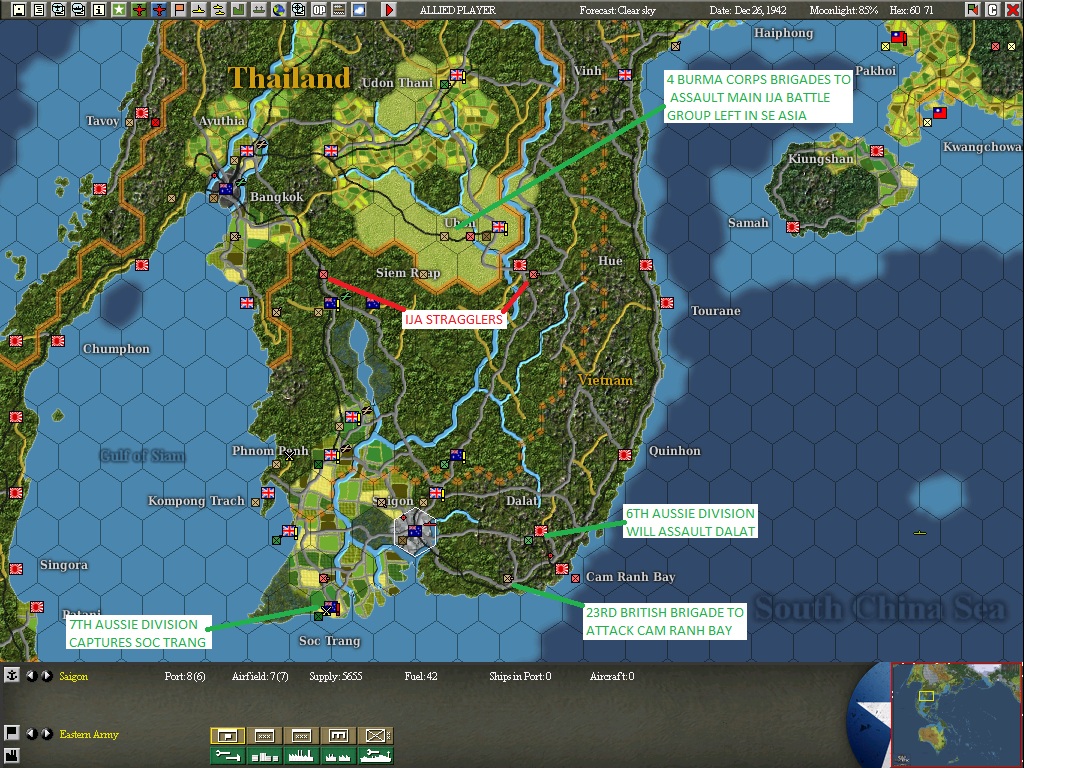The image size is (1078, 774).
Task: Click the green star icon in toolbar
Action: (x=118, y=10)
